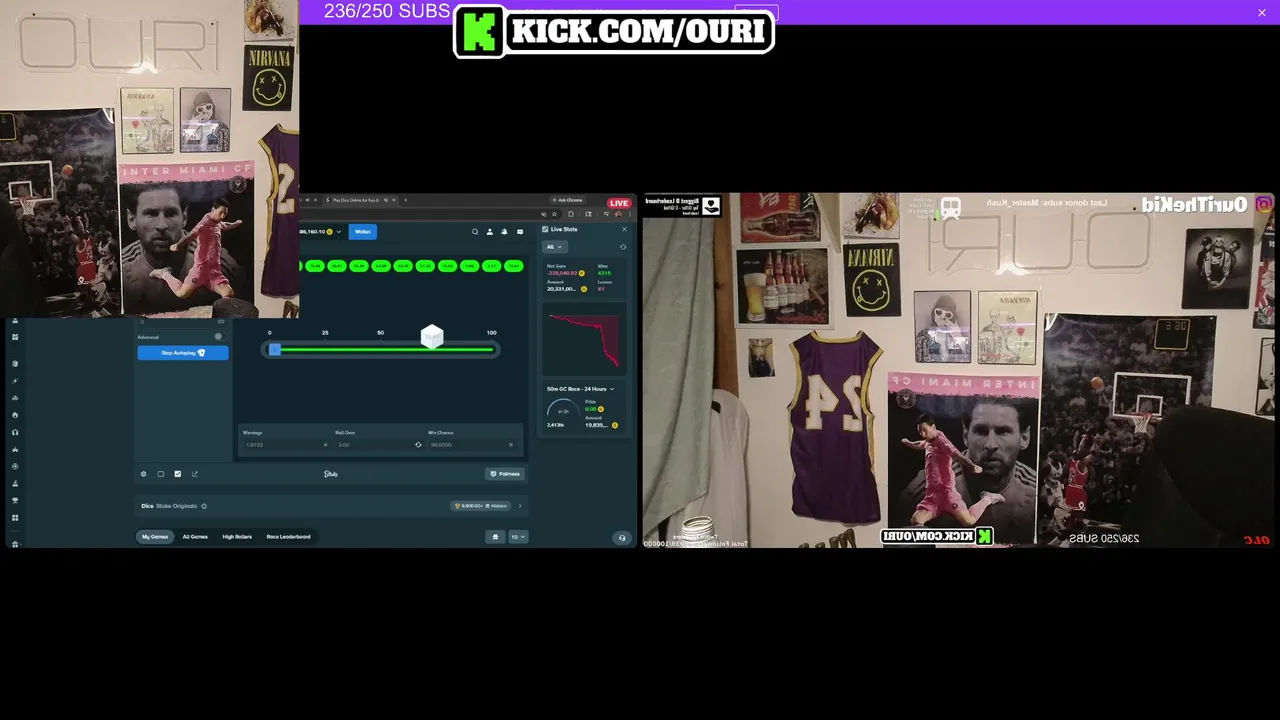
Task: Open a new Chrome tab with plus button
Action: coord(406,200)
